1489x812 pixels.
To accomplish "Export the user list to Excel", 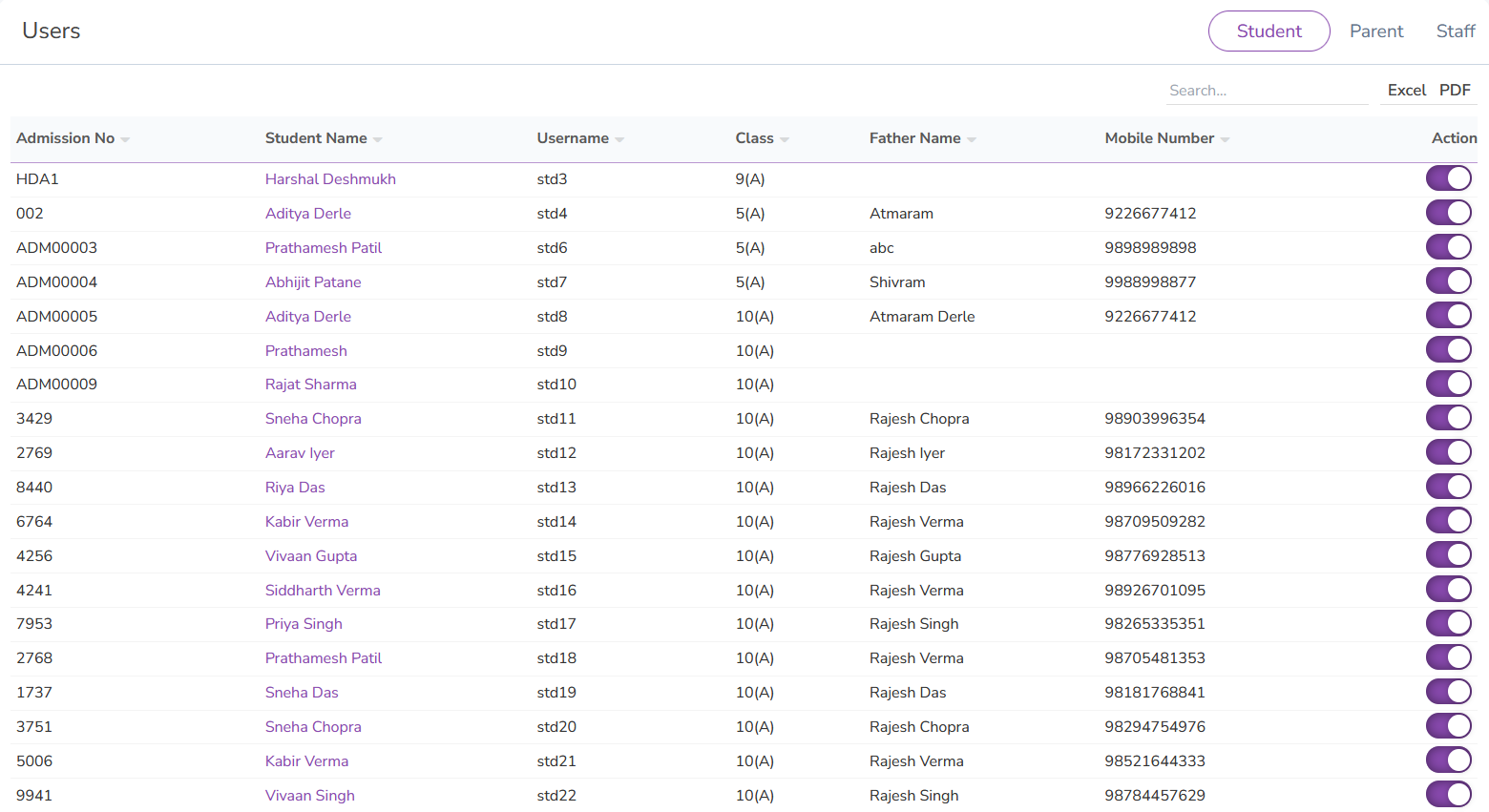I will tap(1406, 90).
